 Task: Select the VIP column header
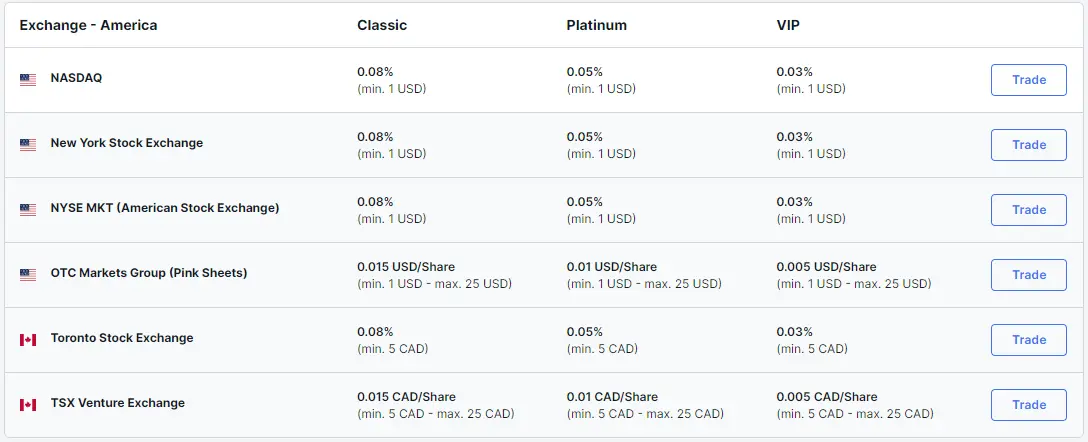coord(788,25)
